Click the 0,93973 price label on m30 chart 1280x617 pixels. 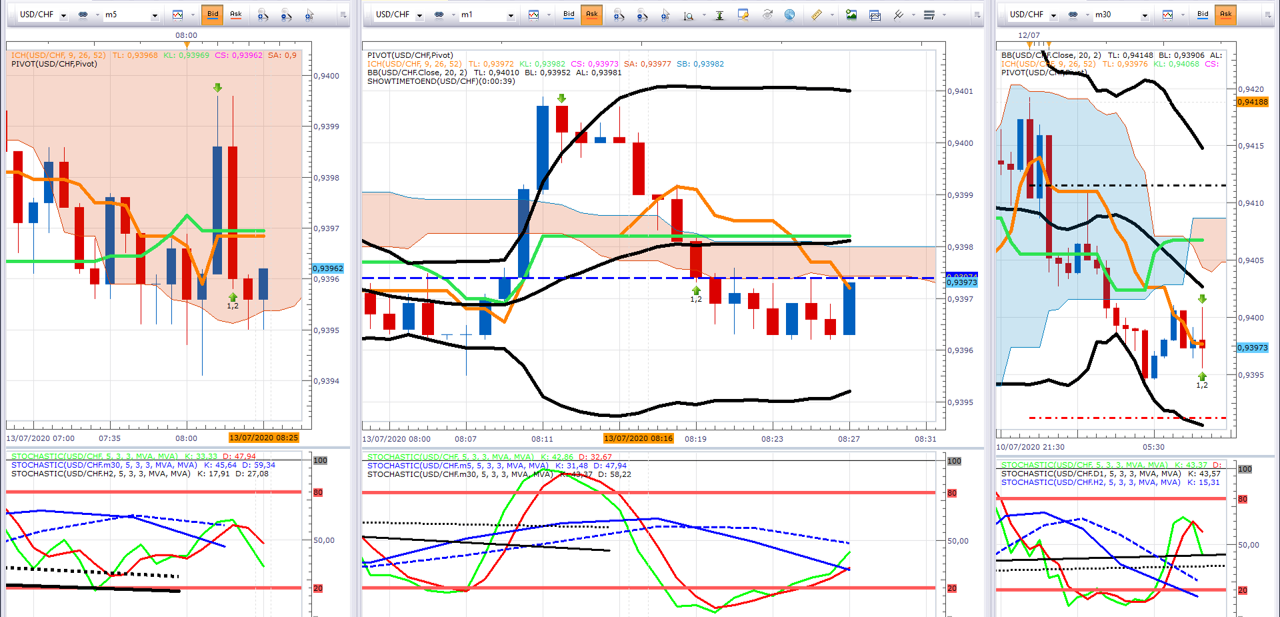click(x=1252, y=347)
